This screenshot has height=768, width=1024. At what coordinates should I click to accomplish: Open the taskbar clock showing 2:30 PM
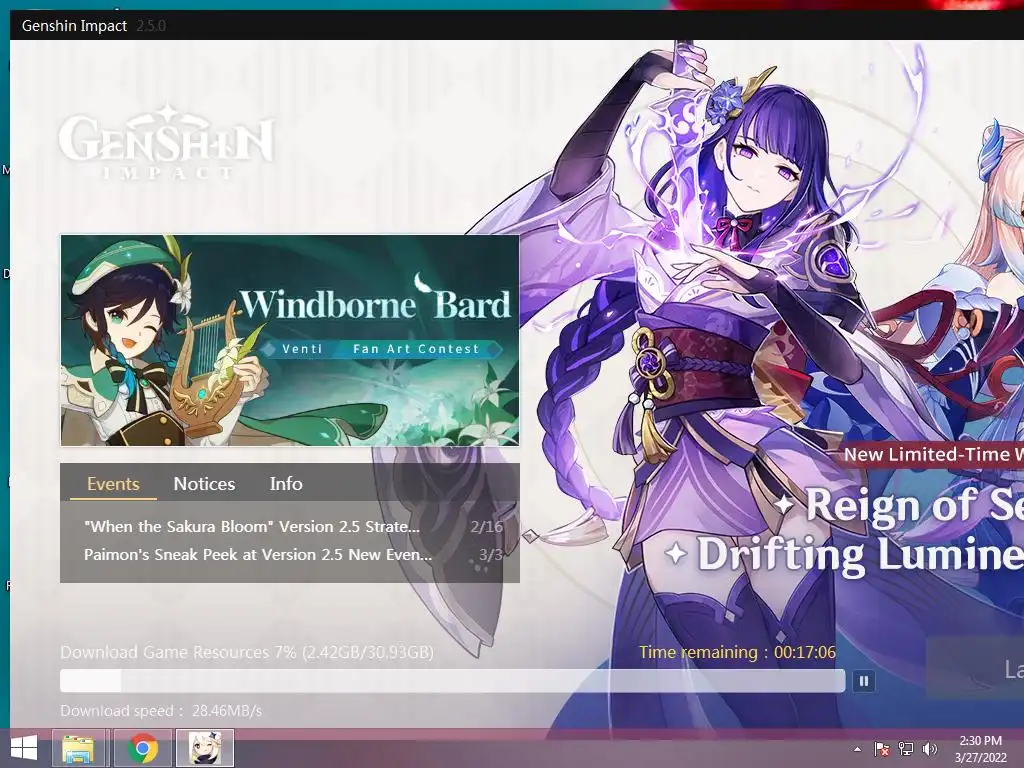tap(980, 741)
